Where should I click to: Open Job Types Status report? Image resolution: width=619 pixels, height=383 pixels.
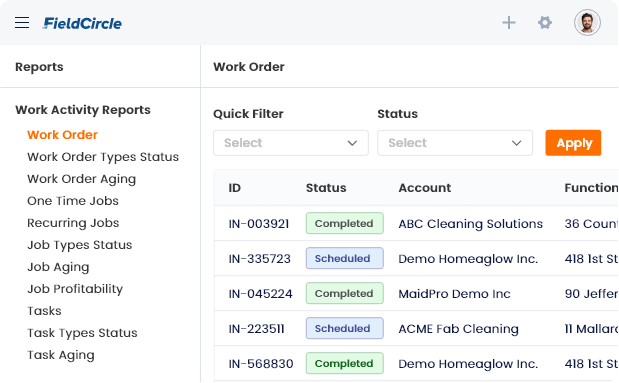tap(80, 245)
